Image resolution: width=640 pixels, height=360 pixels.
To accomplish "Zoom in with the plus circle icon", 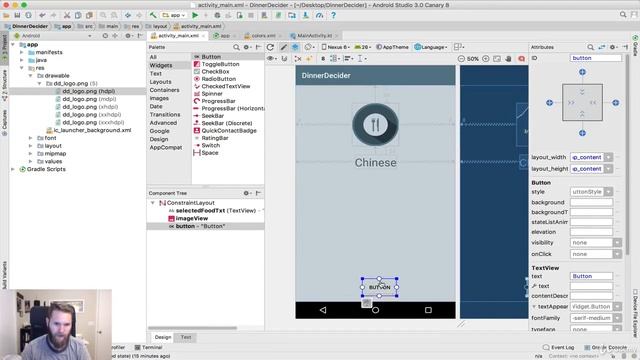I will 486,59.
